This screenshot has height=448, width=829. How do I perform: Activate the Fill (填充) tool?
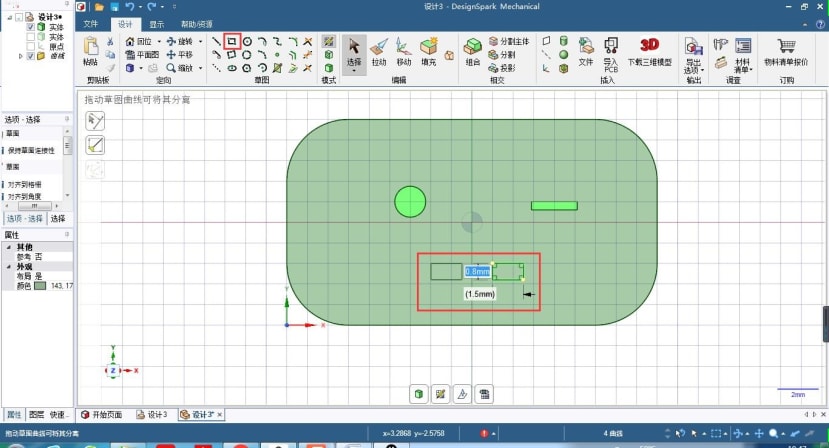click(x=429, y=52)
